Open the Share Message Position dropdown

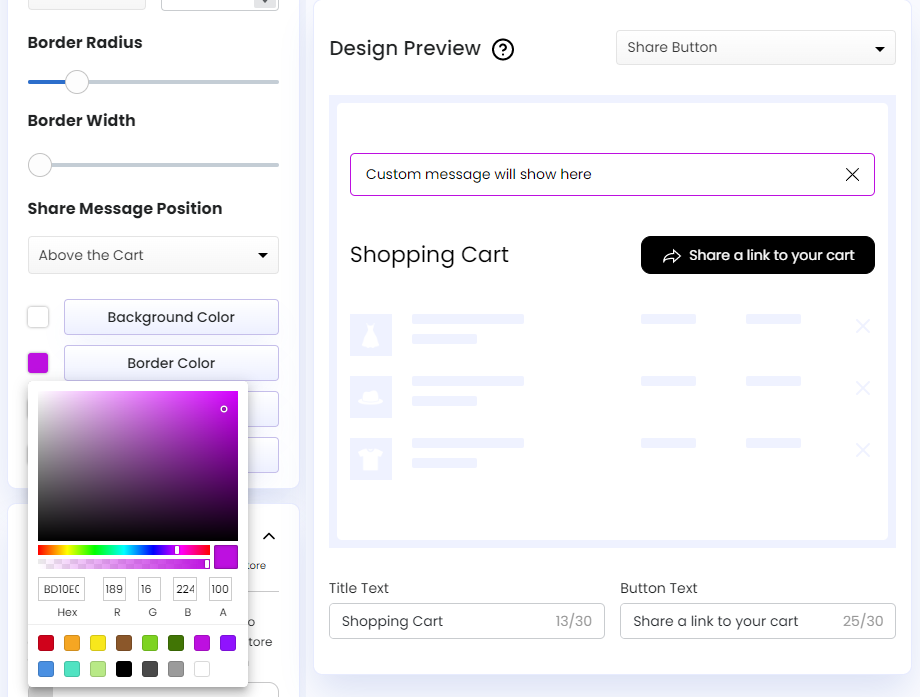tap(153, 255)
